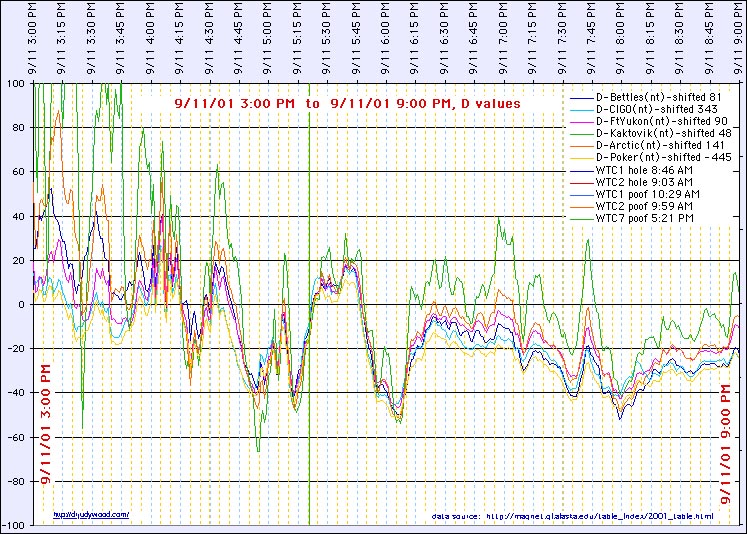Open the magnet data source URL link

pos(599,517)
